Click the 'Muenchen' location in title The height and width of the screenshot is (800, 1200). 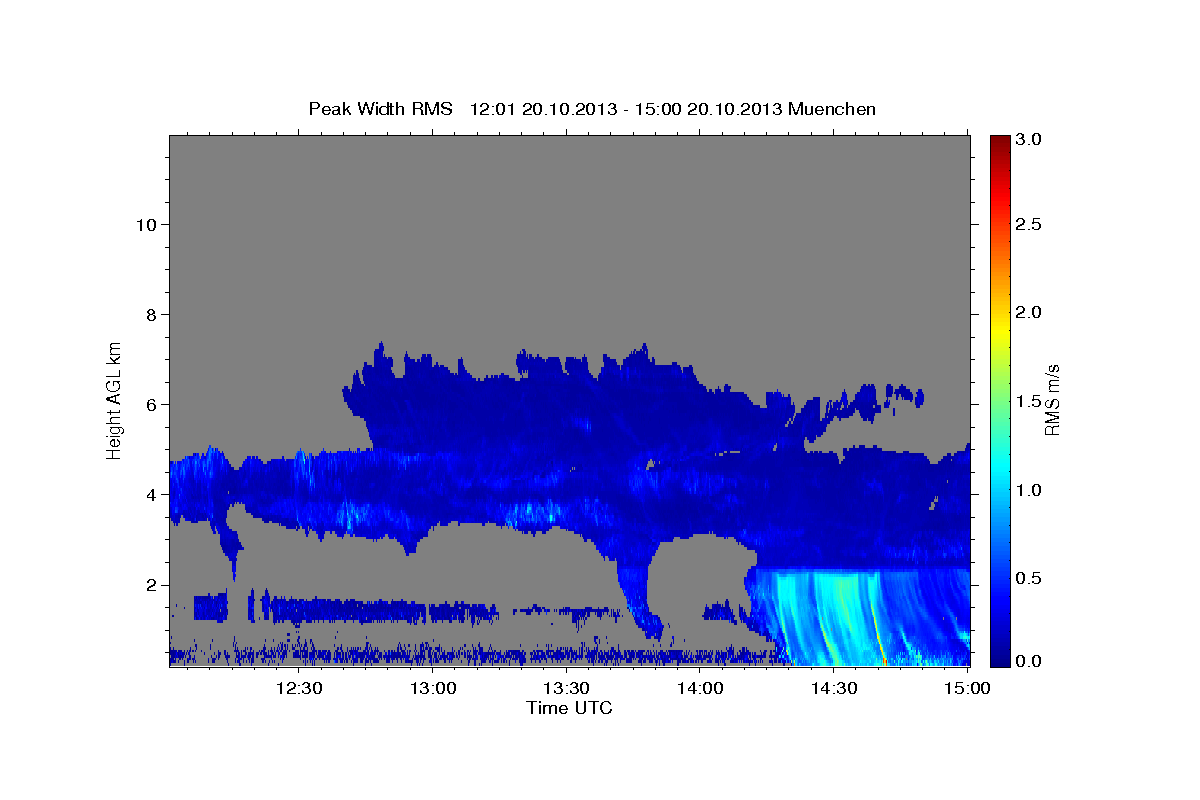pyautogui.click(x=832, y=109)
